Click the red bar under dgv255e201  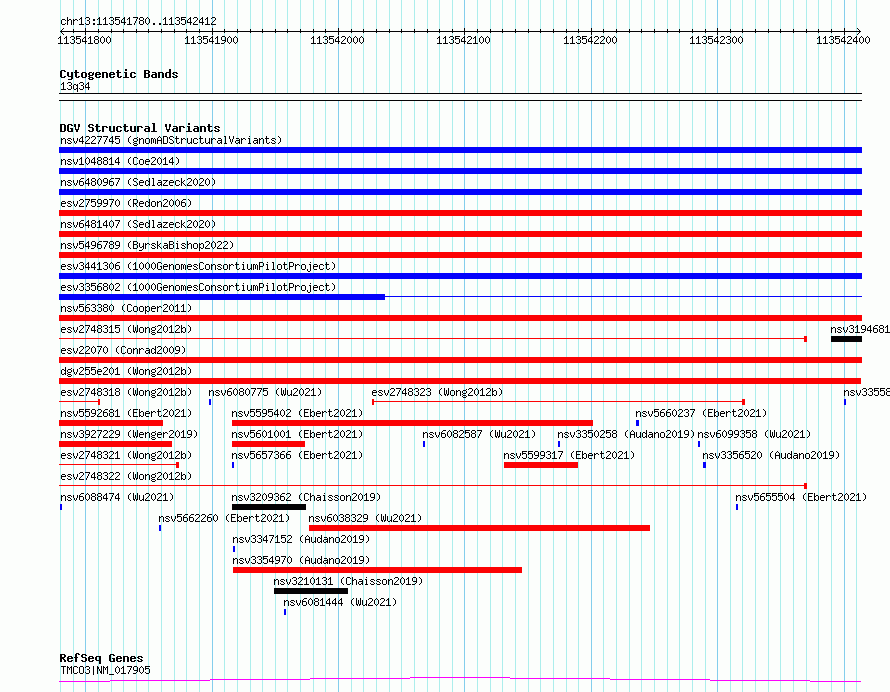coord(460,381)
